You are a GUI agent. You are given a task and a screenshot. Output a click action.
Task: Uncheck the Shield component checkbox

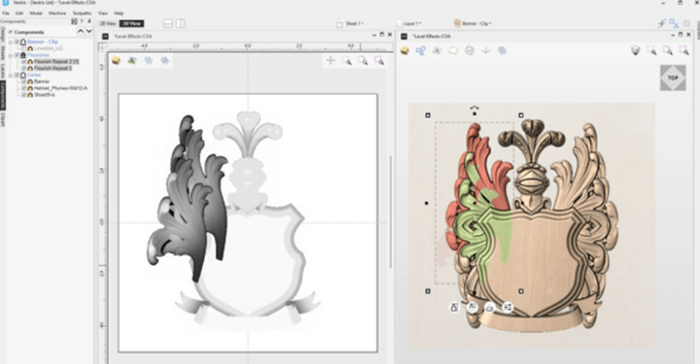(24, 95)
